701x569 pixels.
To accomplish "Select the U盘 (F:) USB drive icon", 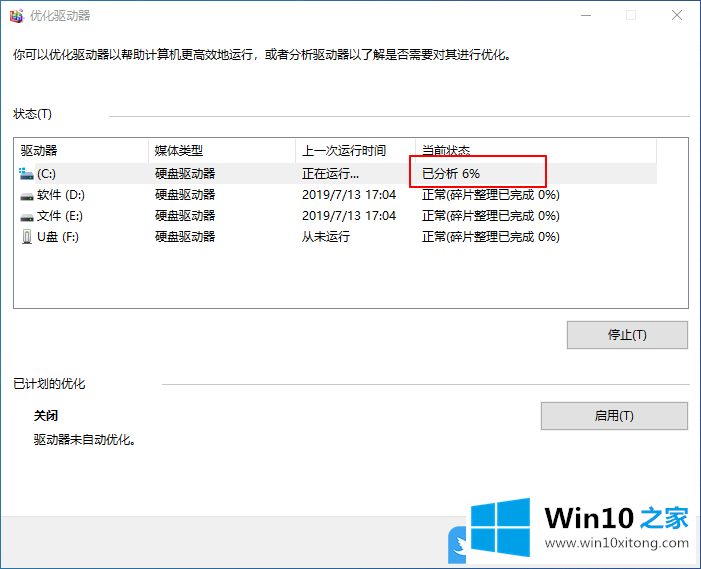I will point(27,237).
